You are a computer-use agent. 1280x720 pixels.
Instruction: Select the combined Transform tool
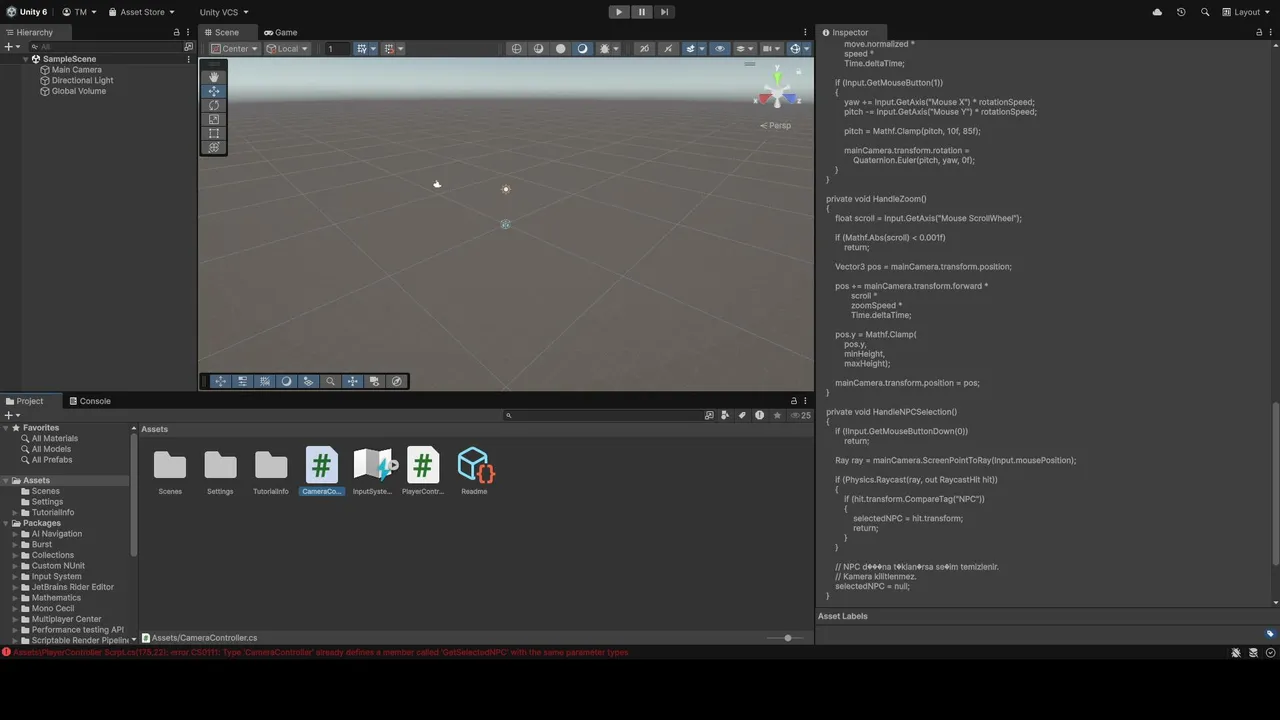(213, 147)
